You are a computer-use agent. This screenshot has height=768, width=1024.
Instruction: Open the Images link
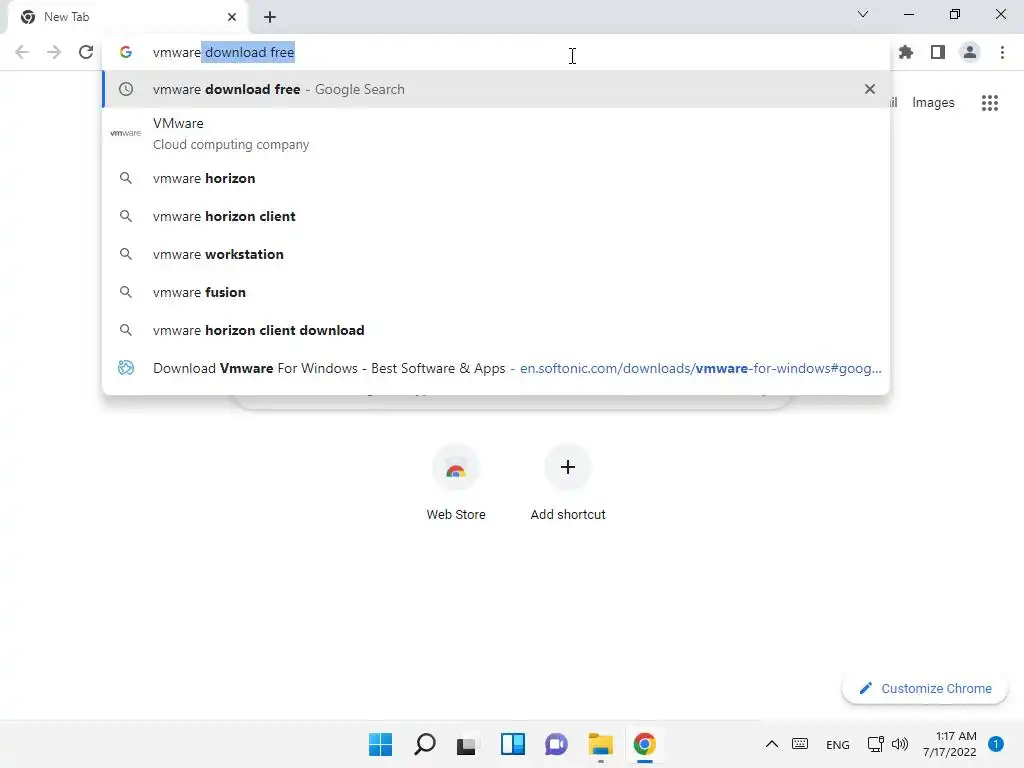(x=933, y=103)
